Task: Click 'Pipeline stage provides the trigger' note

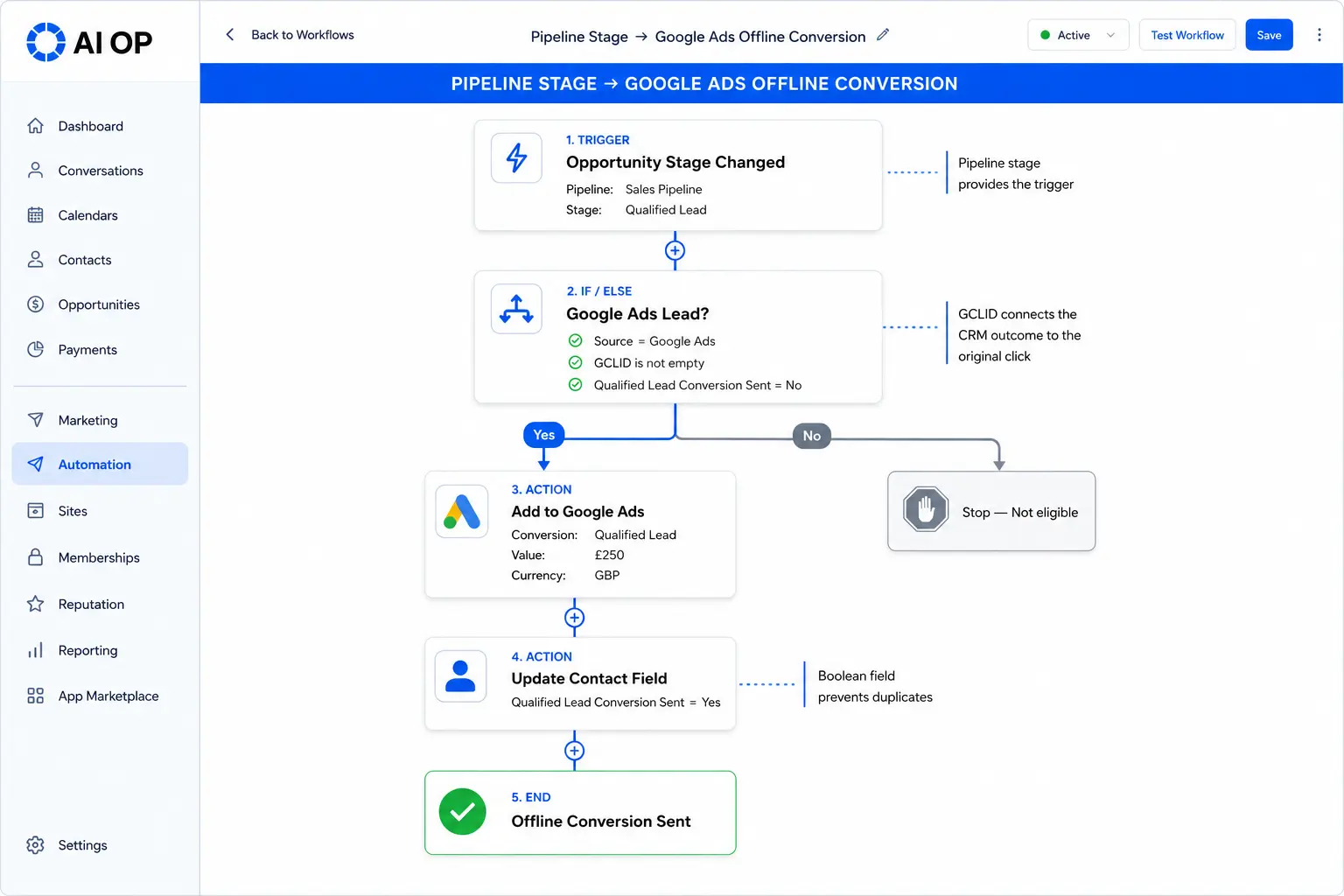Action: pos(1015,173)
